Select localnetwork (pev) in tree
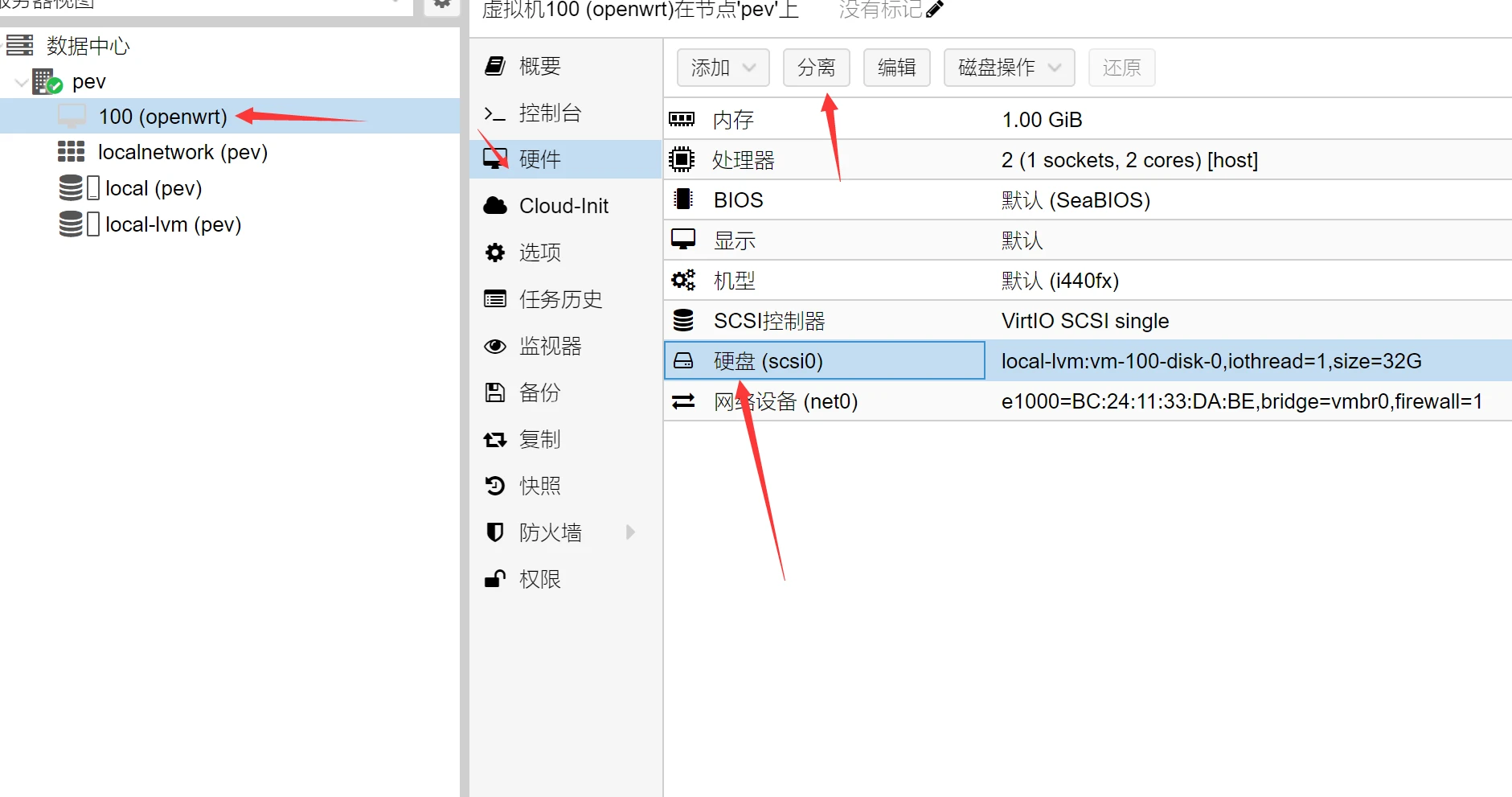The image size is (1512, 797). point(230,152)
